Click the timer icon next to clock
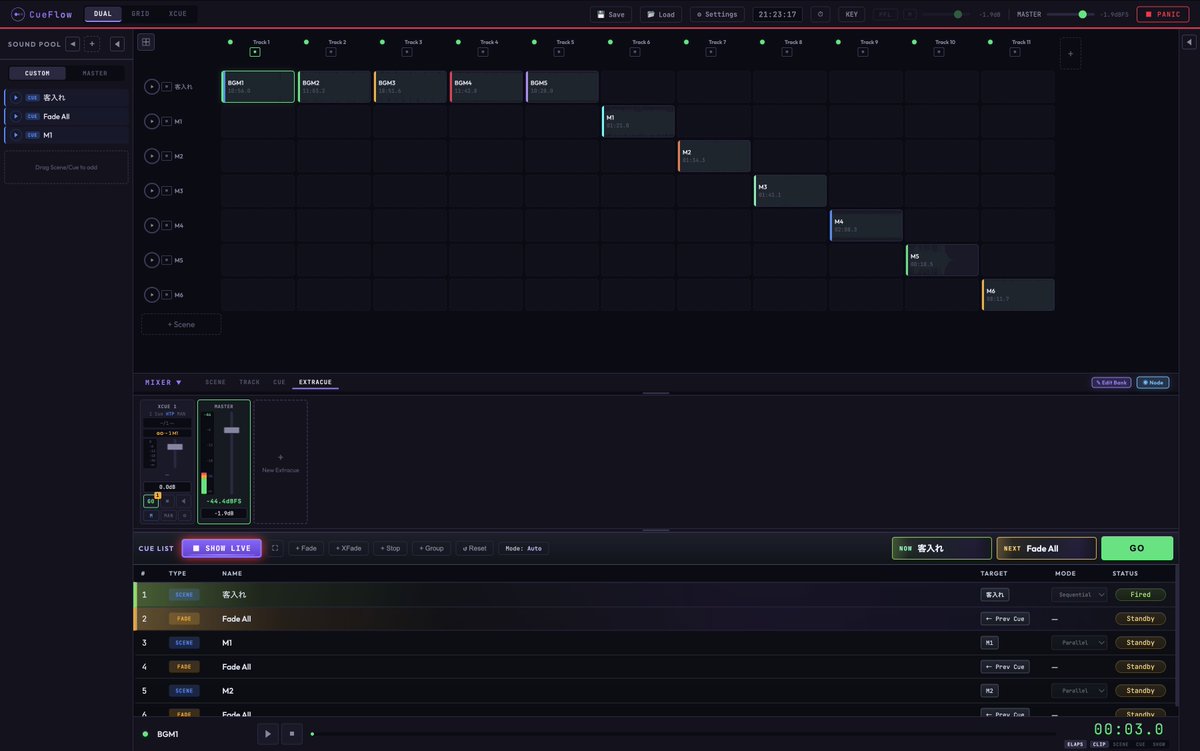The image size is (1200, 751). (x=820, y=14)
